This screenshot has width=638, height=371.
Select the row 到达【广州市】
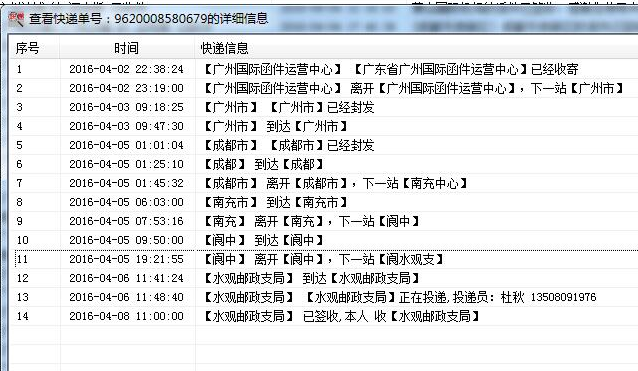coord(324,126)
